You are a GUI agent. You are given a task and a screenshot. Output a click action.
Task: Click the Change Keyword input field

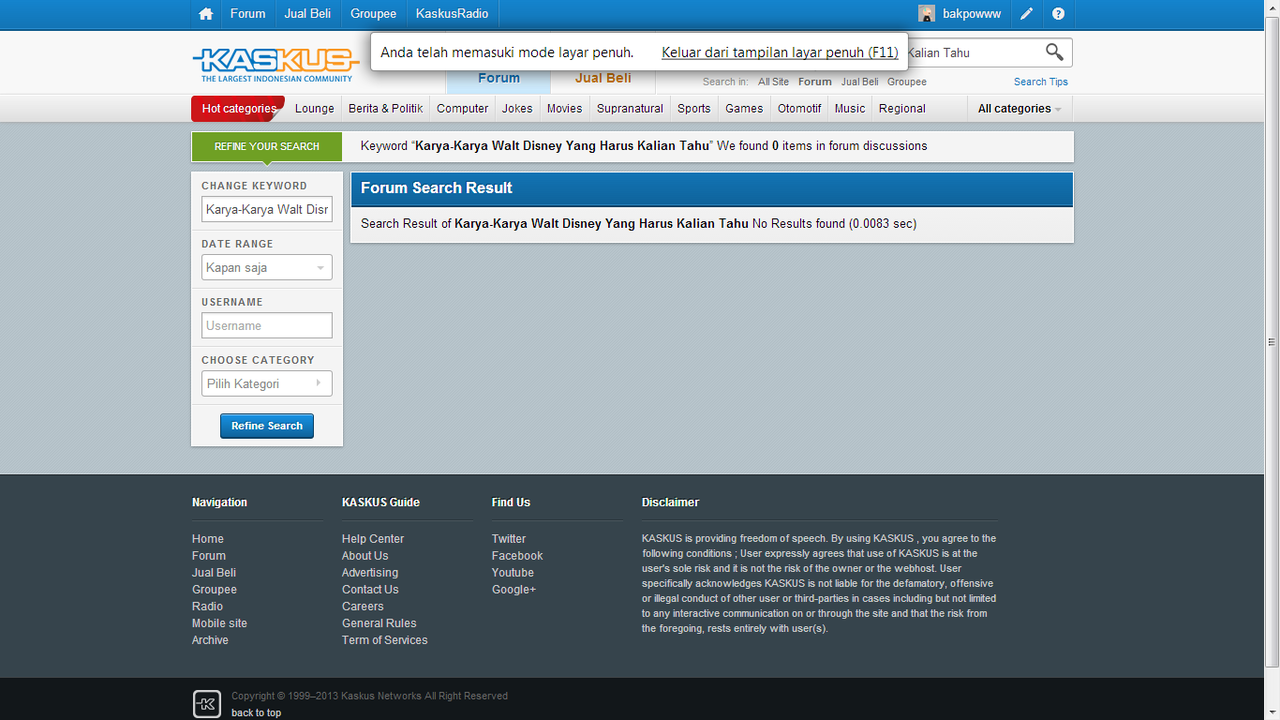click(266, 210)
